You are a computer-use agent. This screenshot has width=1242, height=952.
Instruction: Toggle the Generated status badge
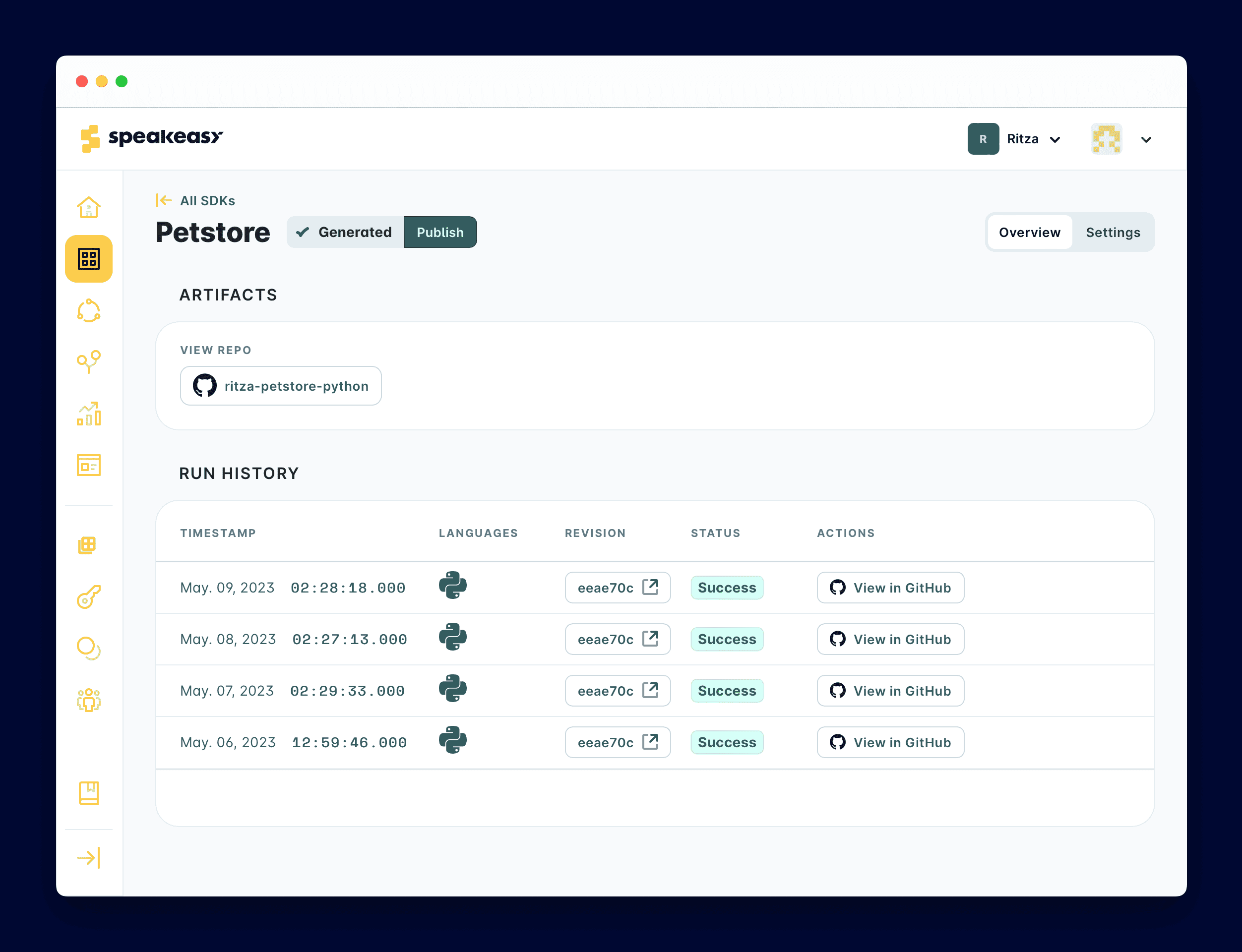[345, 232]
